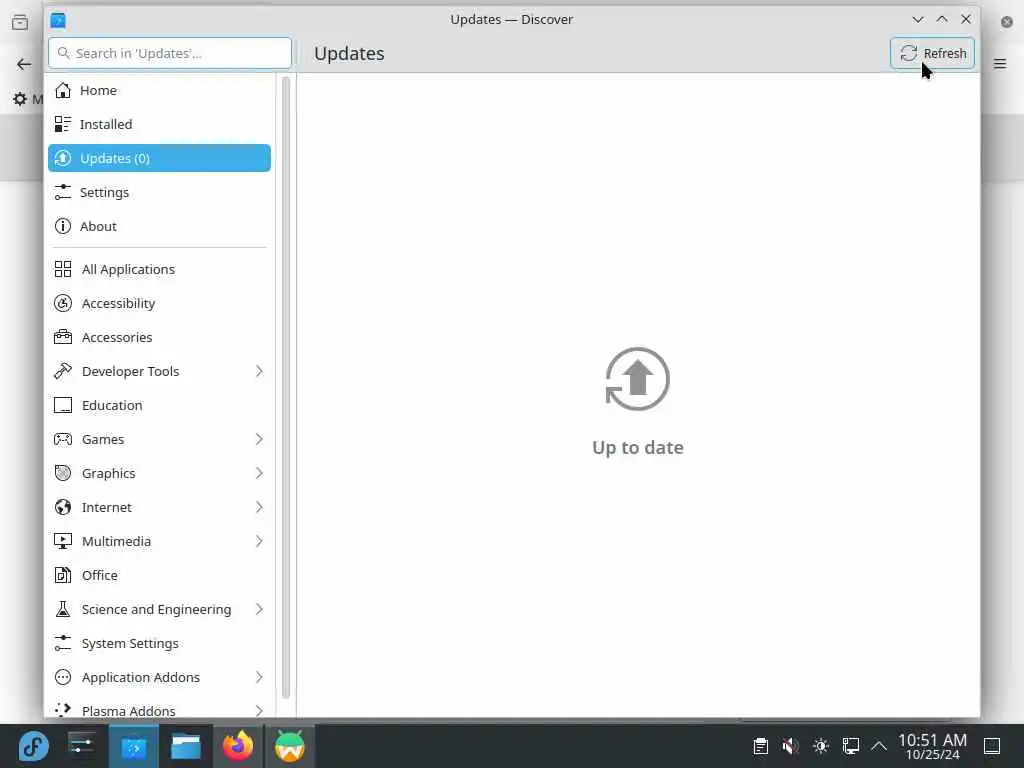1024x768 pixels.
Task: Click the Refresh button
Action: [x=932, y=53]
